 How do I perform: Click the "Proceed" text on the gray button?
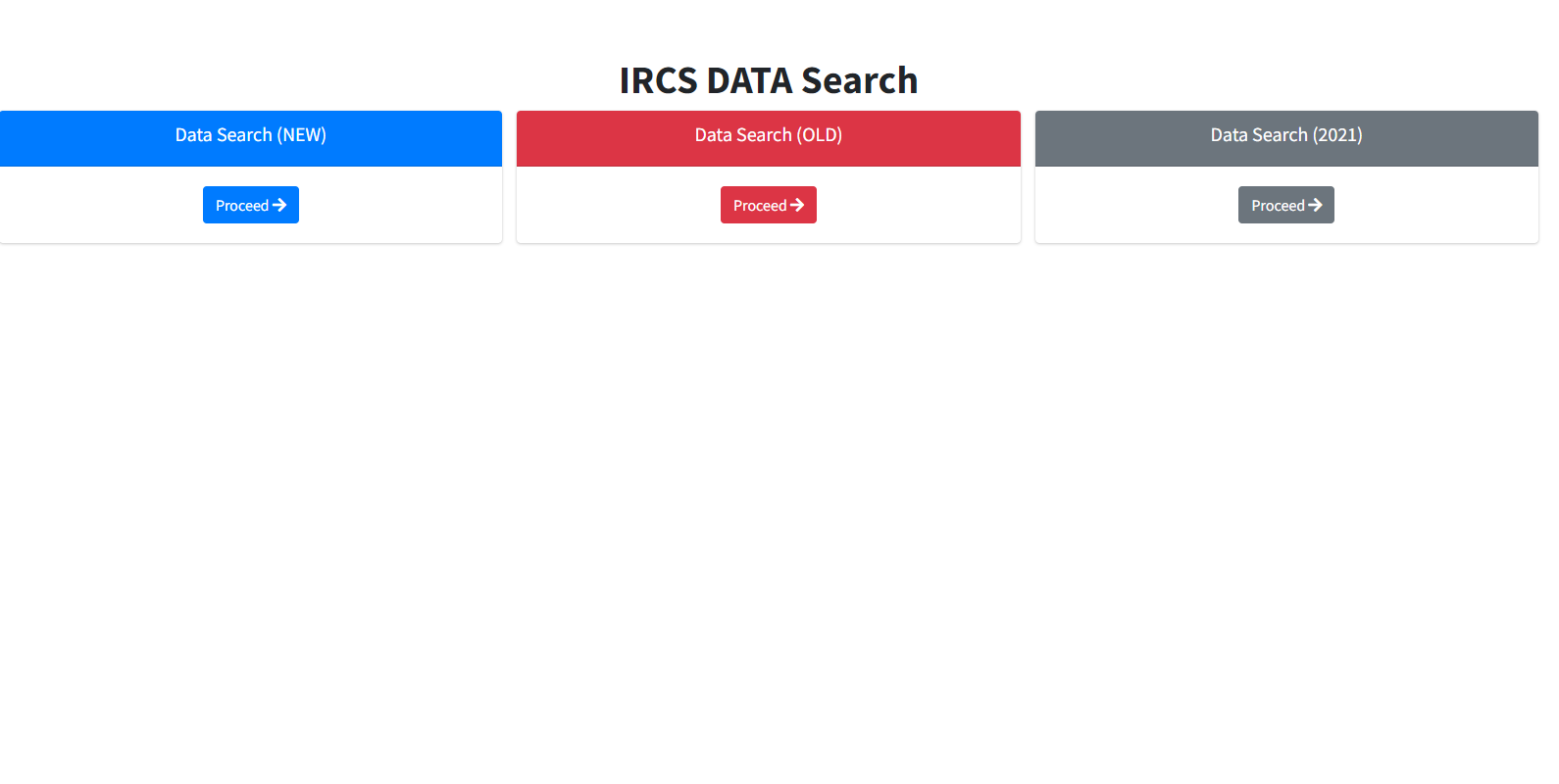click(1278, 206)
